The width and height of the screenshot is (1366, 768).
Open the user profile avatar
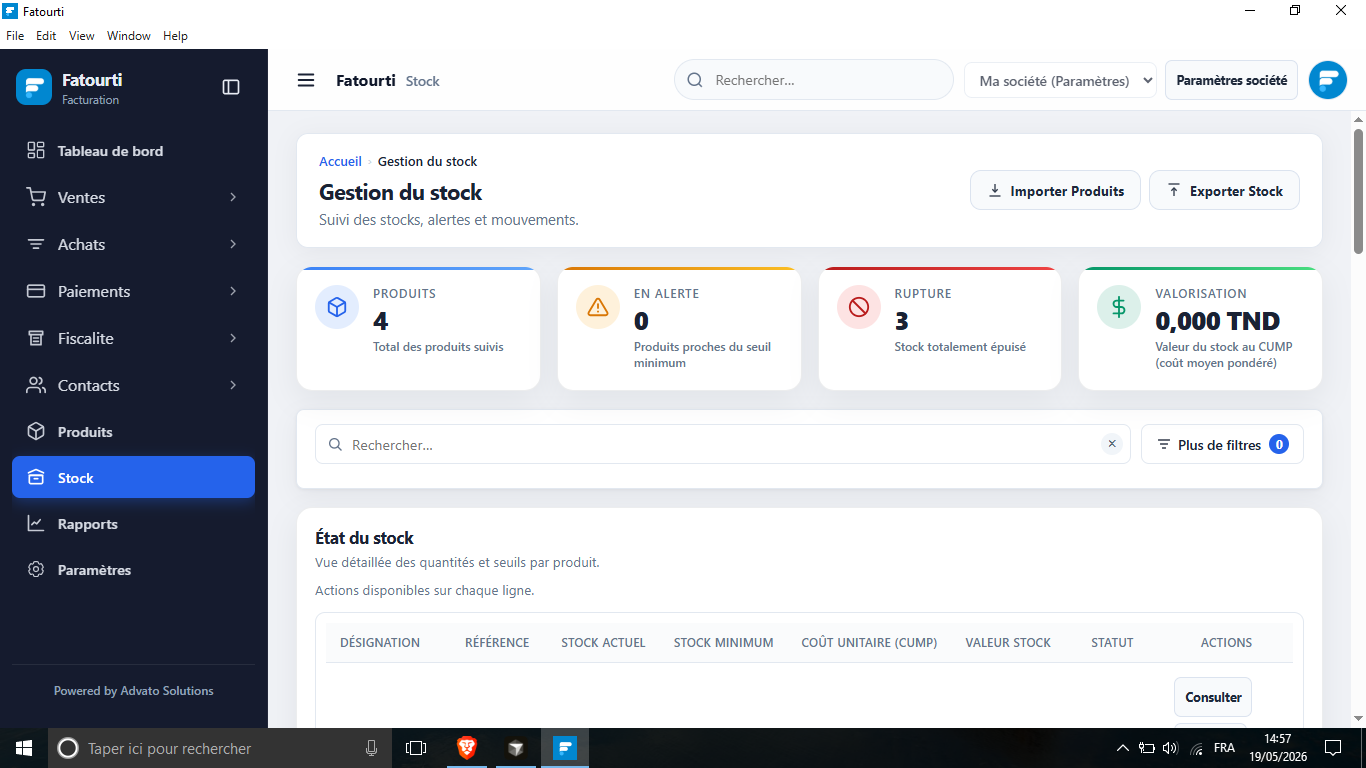click(x=1328, y=80)
